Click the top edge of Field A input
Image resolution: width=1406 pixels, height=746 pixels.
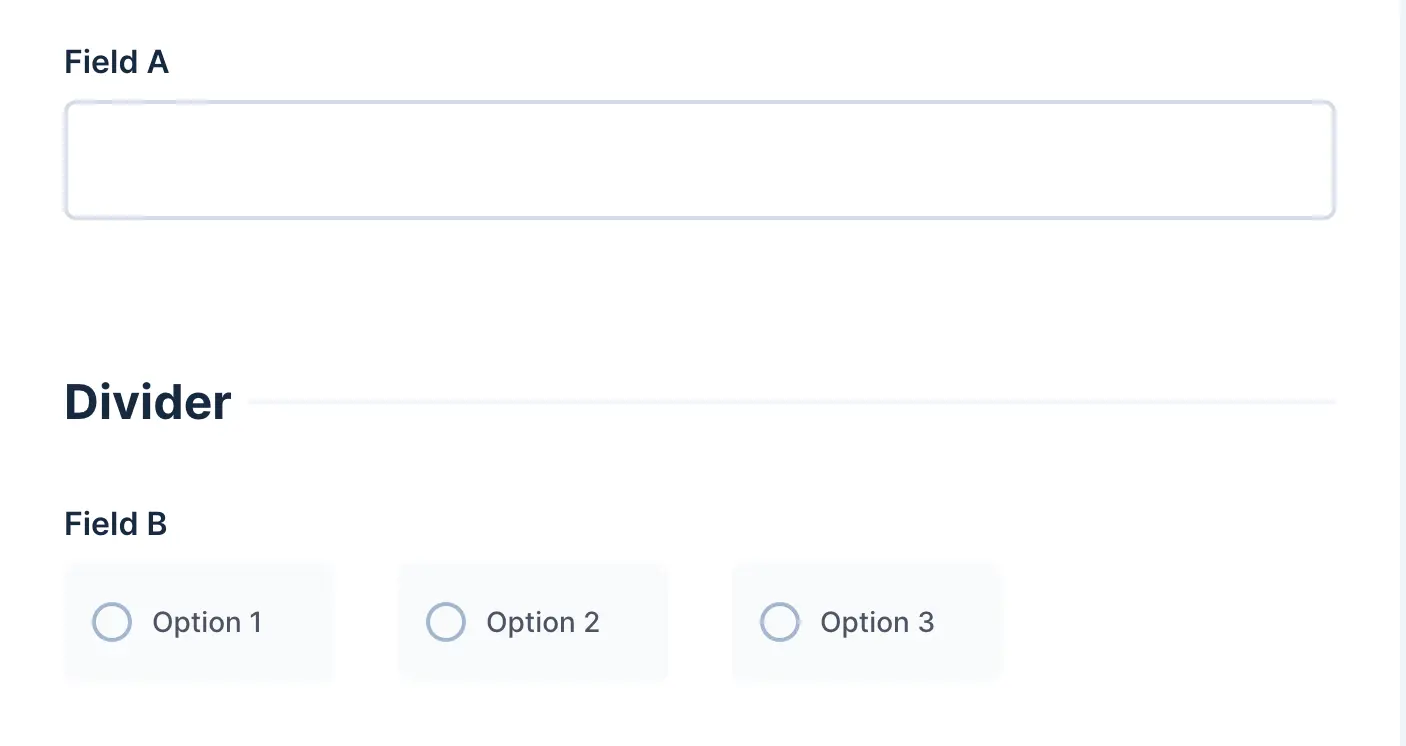click(700, 101)
